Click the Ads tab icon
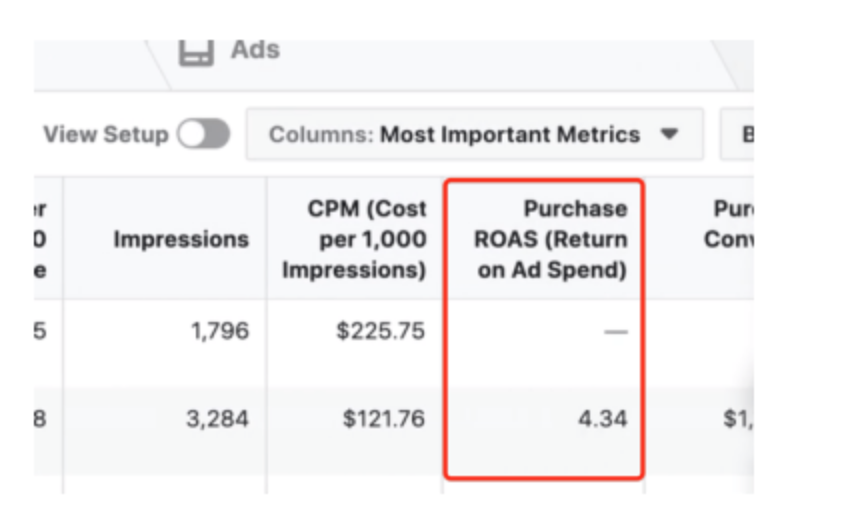This screenshot has width=856, height=516. pyautogui.click(x=196, y=51)
